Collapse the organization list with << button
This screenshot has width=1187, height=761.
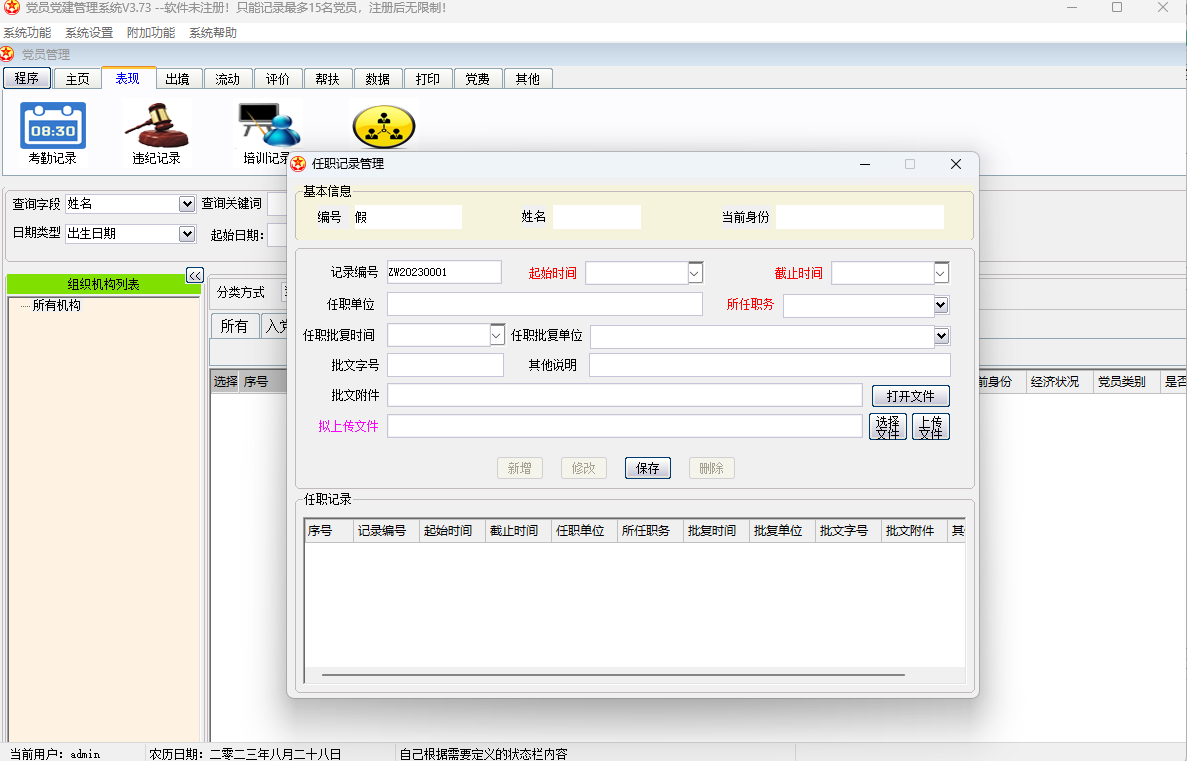pos(195,275)
